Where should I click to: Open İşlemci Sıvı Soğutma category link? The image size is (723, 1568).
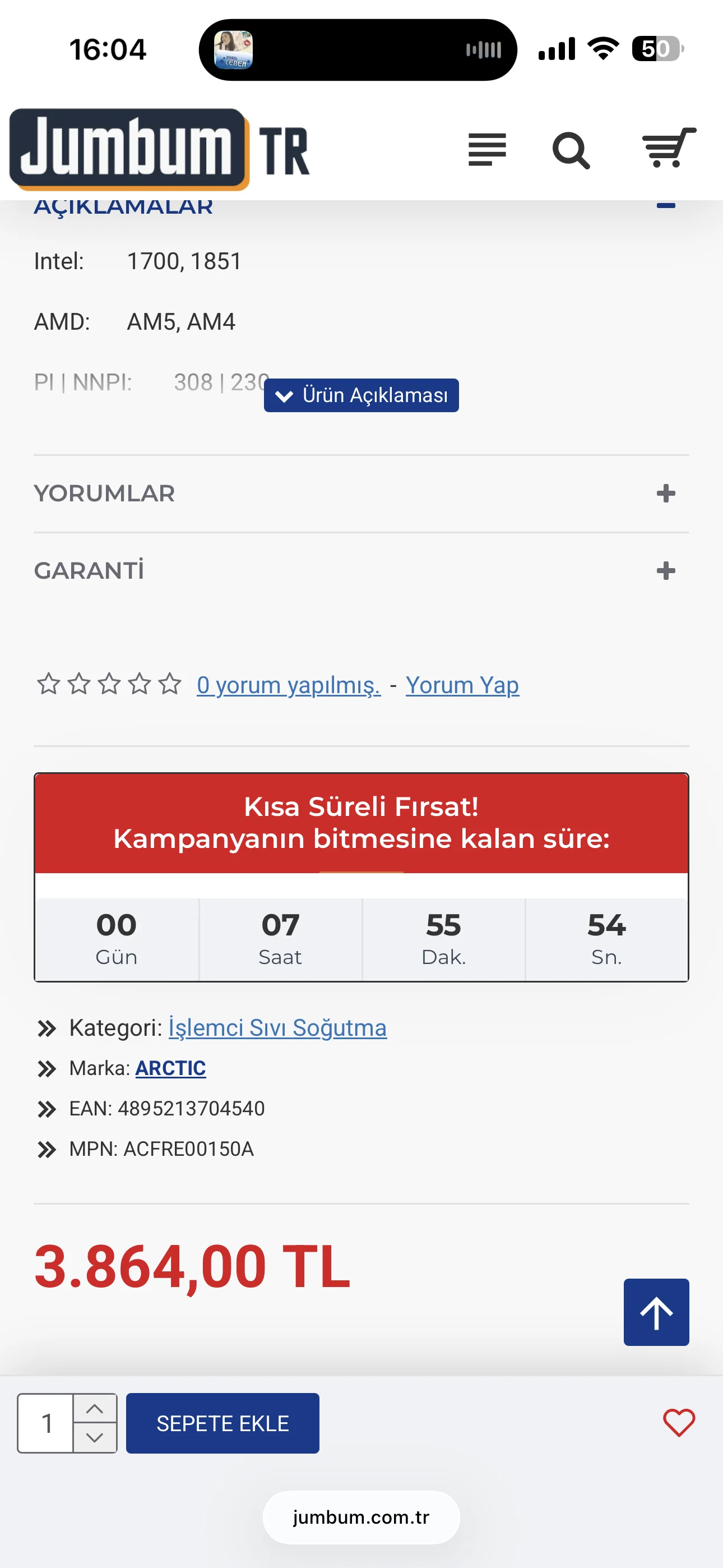tap(277, 1028)
